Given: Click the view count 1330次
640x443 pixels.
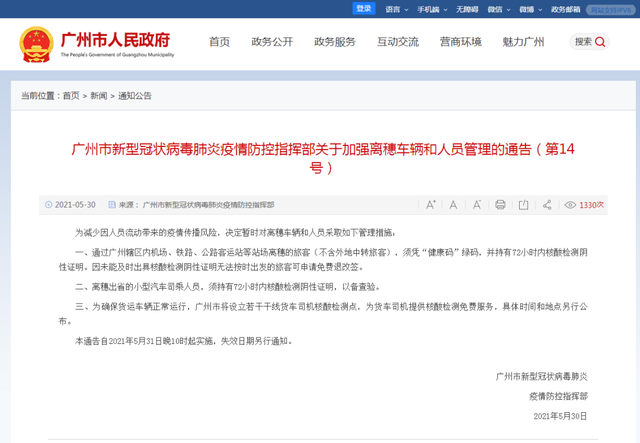Looking at the screenshot, I should [x=591, y=205].
